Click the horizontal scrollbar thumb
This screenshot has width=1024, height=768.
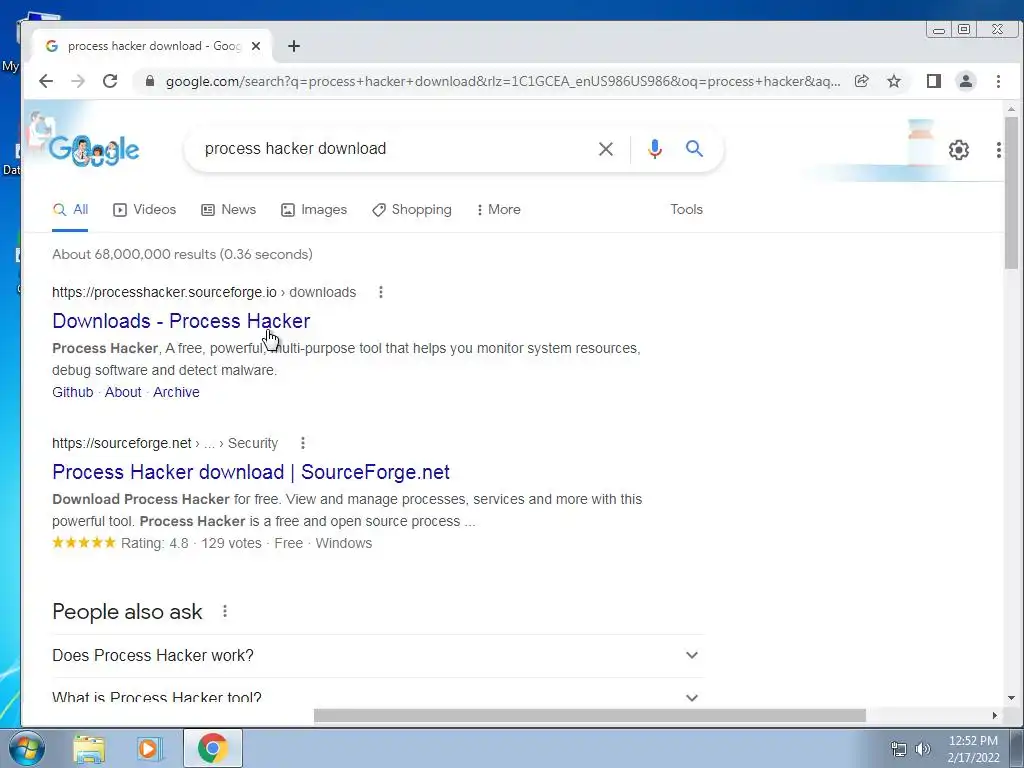pyautogui.click(x=590, y=716)
